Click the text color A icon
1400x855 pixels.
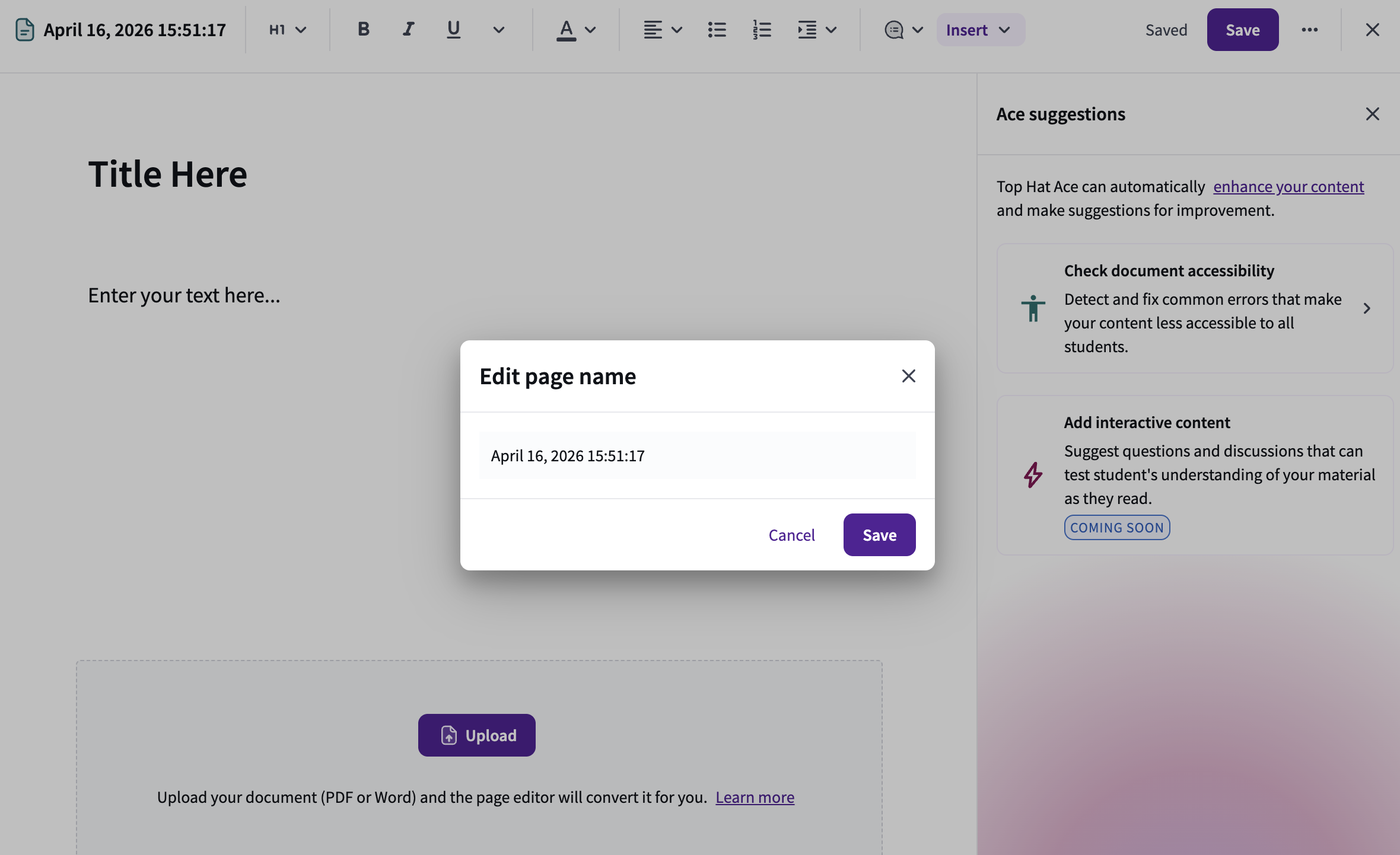coord(567,30)
